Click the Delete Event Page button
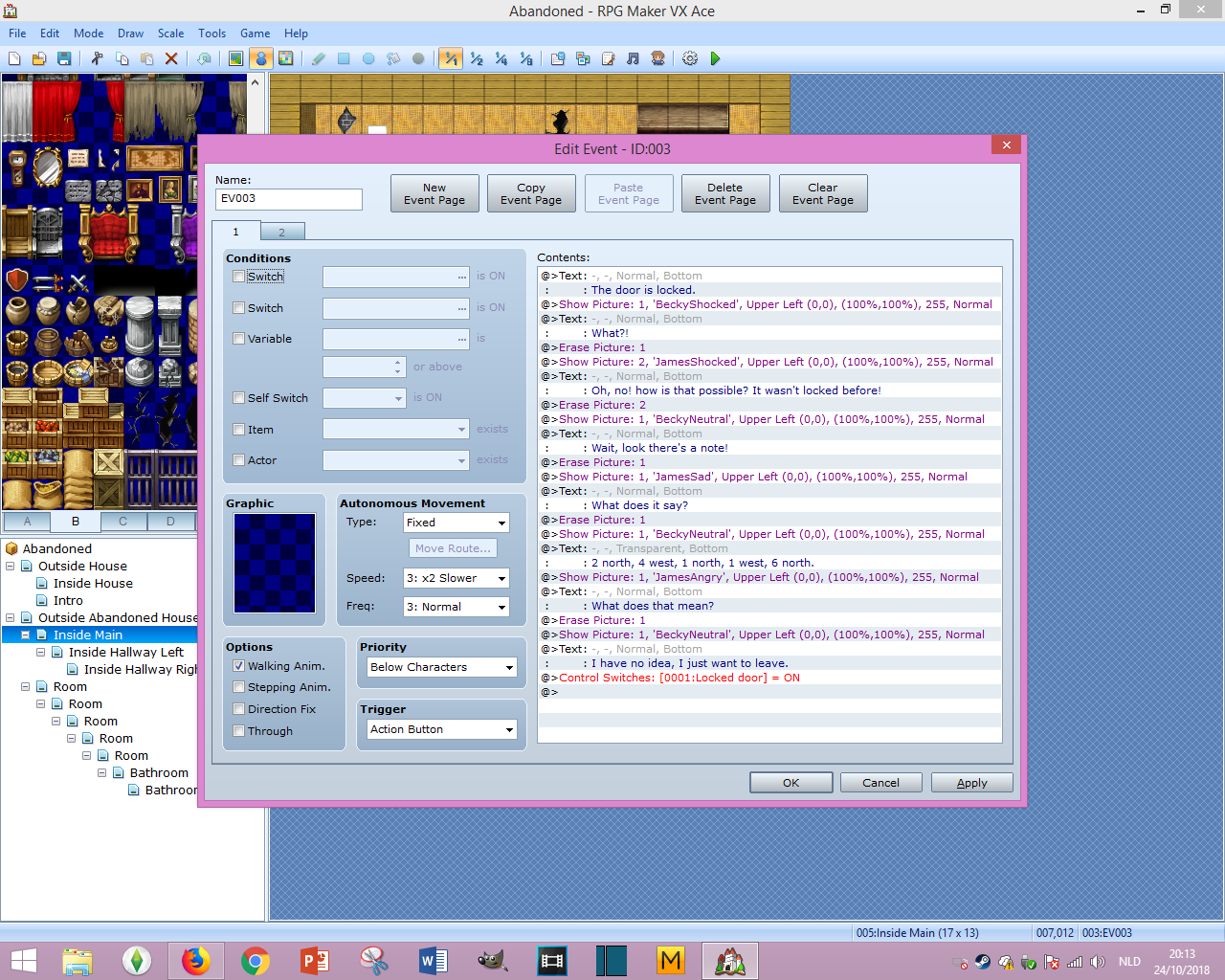 tap(725, 193)
